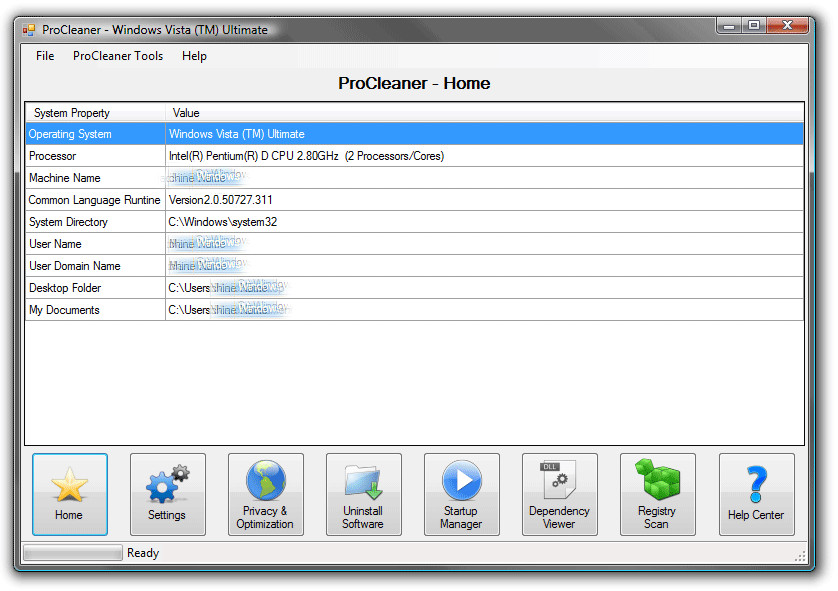Viewport: 838px width, 591px height.
Task: Select the Machine Name row
Action: click(415, 178)
